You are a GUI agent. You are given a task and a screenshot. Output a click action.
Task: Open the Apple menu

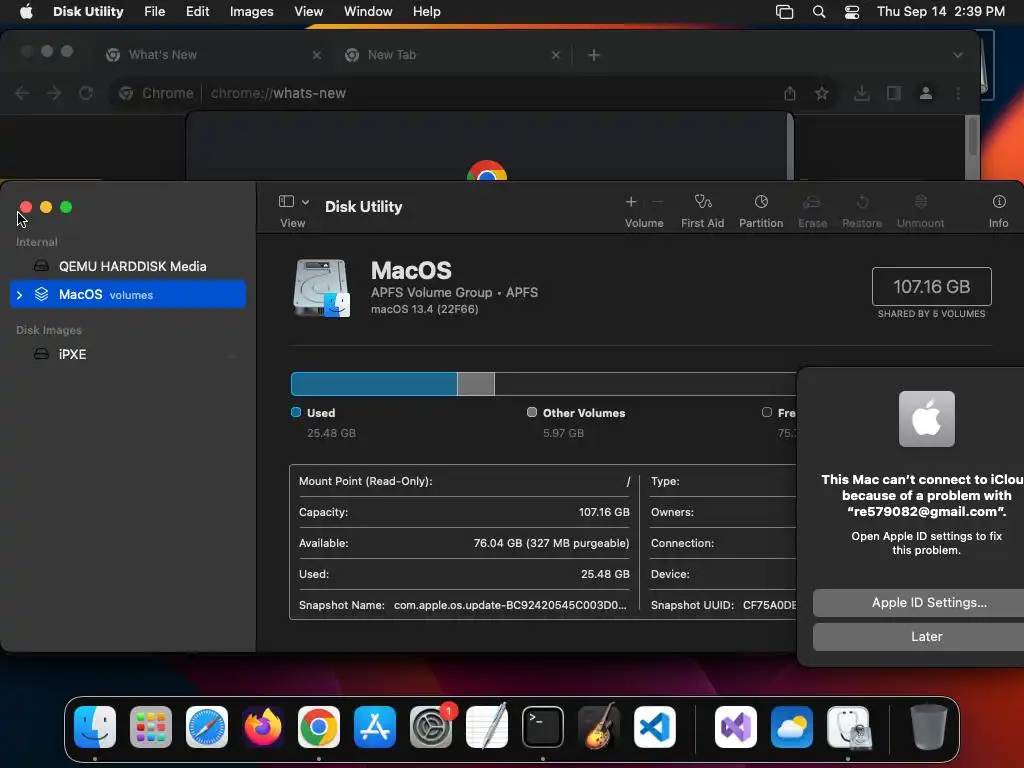26,12
